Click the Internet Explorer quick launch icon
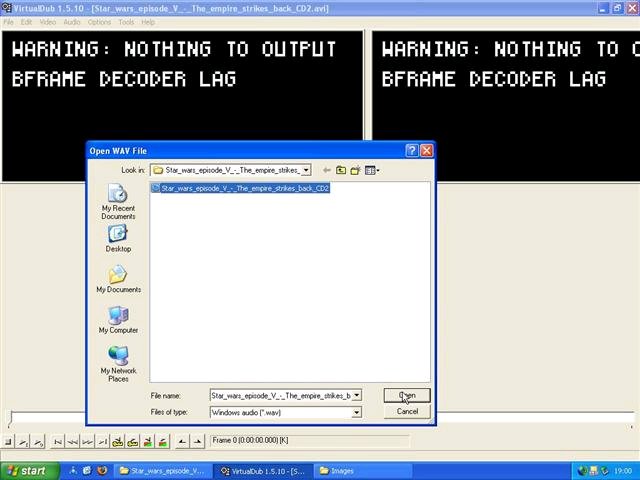The height and width of the screenshot is (480, 640). [87, 471]
